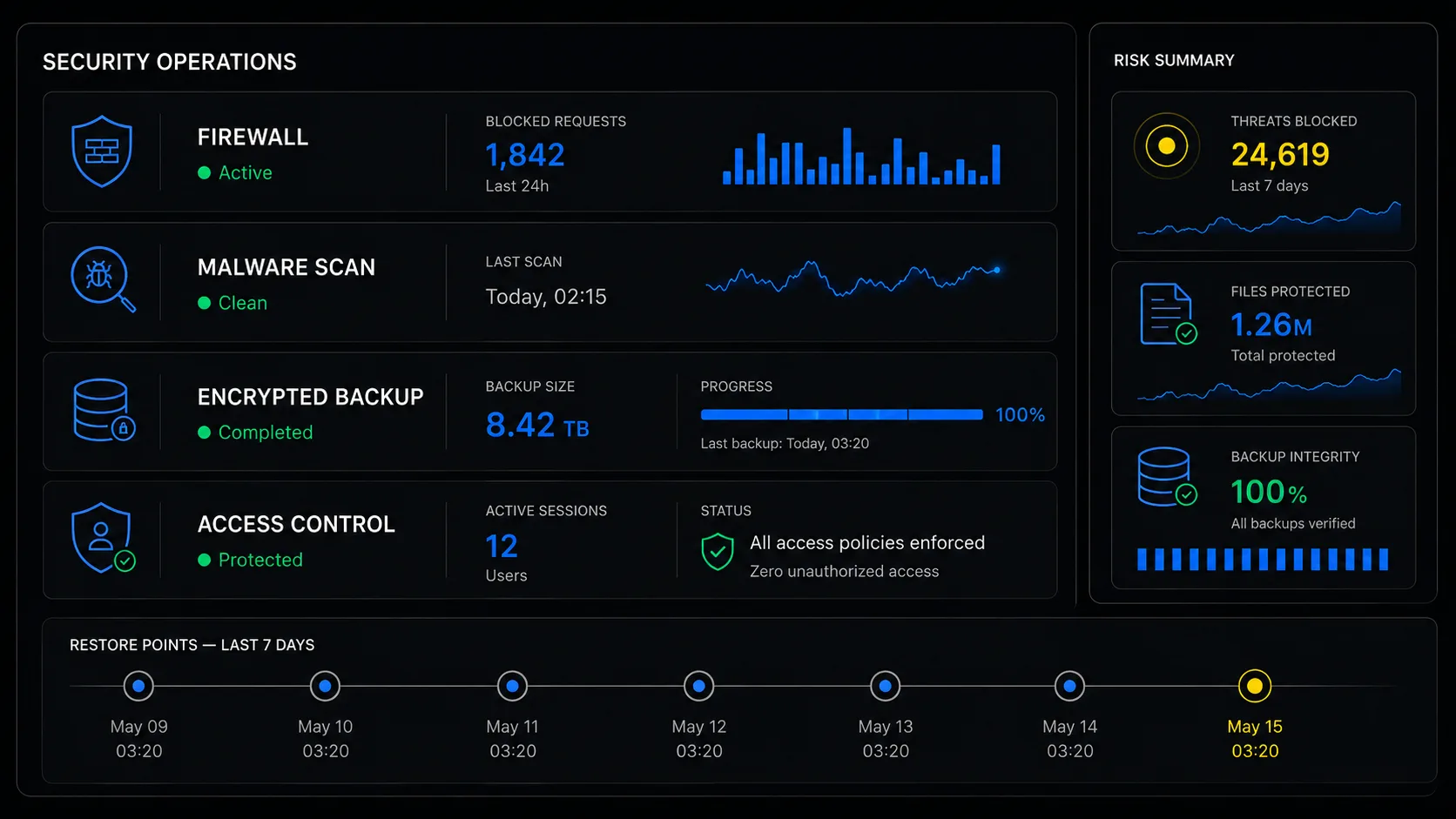
Task: Click the ACTIVE SESSIONS label
Action: [x=546, y=511]
